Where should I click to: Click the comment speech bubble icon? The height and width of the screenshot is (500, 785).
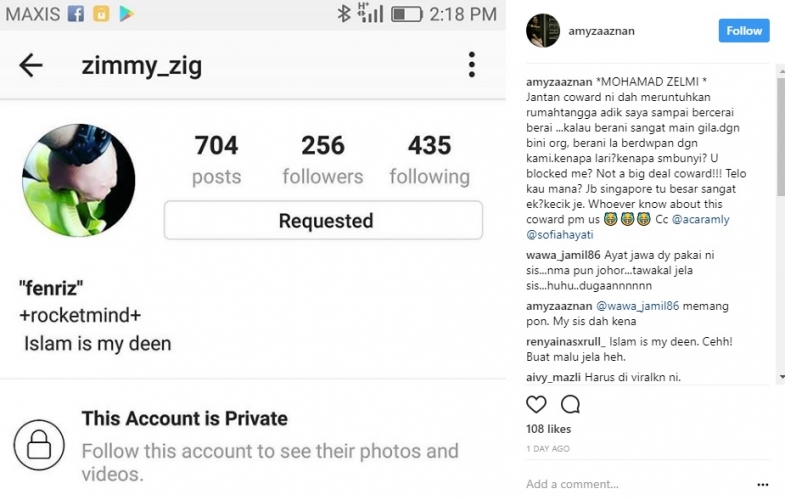[570, 404]
